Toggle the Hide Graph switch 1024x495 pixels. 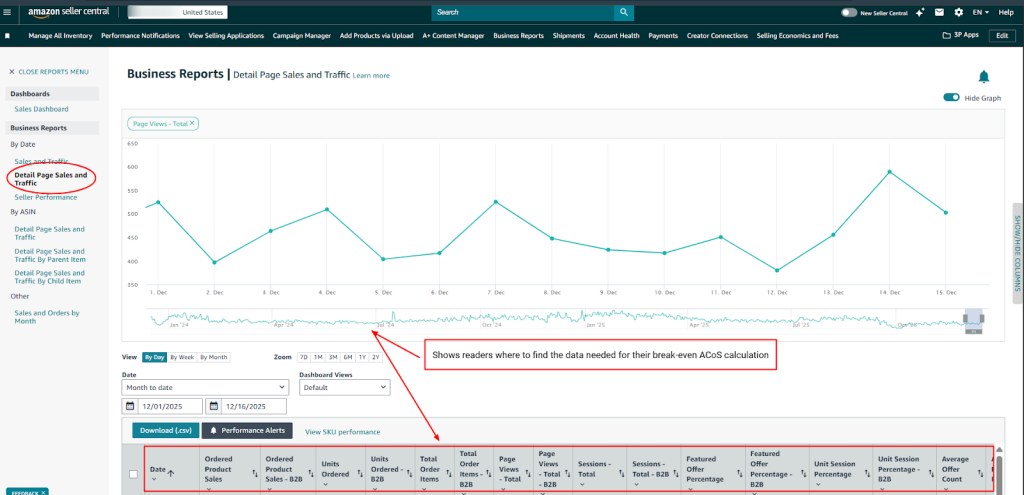pos(952,97)
